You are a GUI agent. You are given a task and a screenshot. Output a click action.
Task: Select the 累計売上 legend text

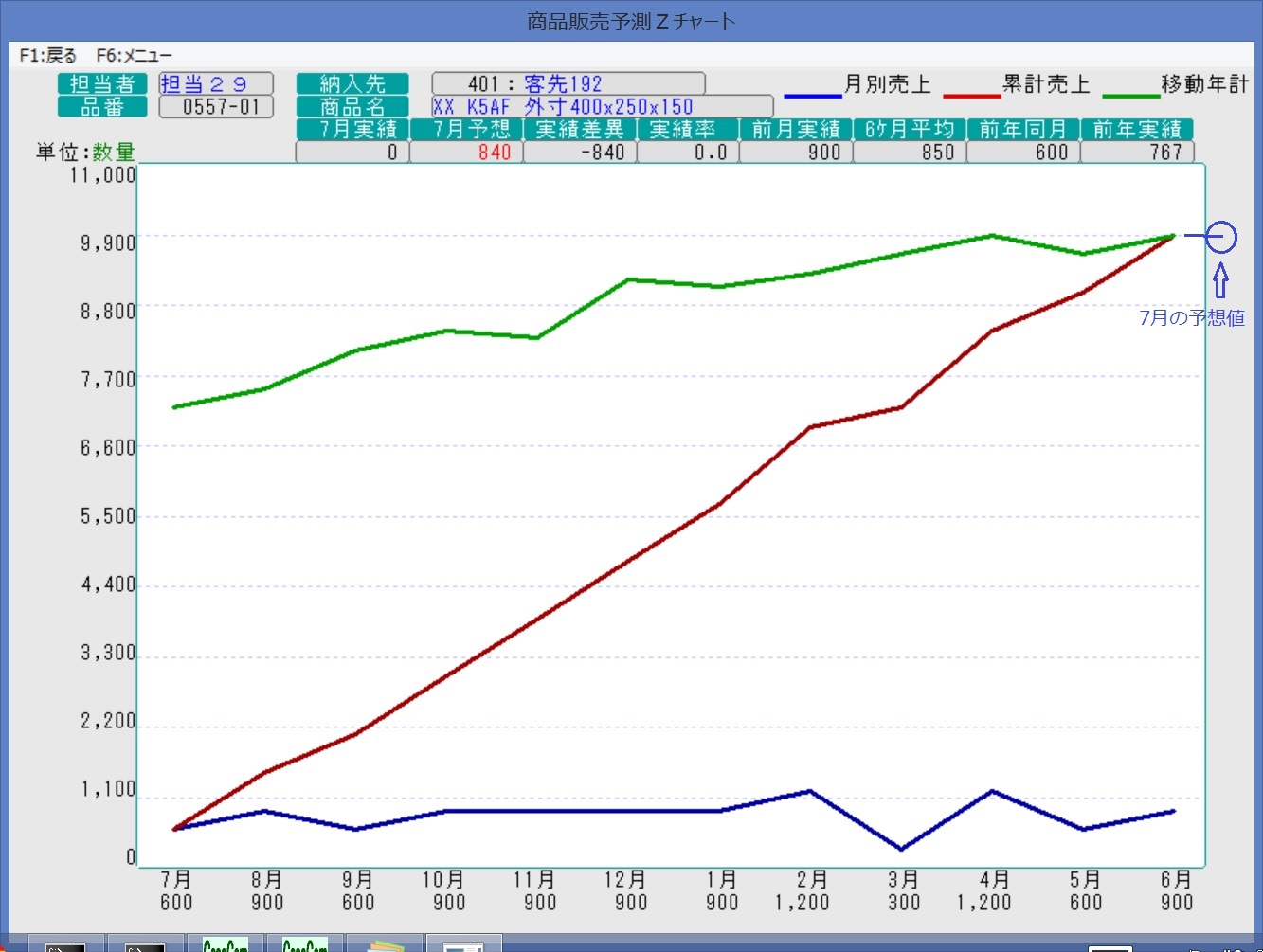1047,84
